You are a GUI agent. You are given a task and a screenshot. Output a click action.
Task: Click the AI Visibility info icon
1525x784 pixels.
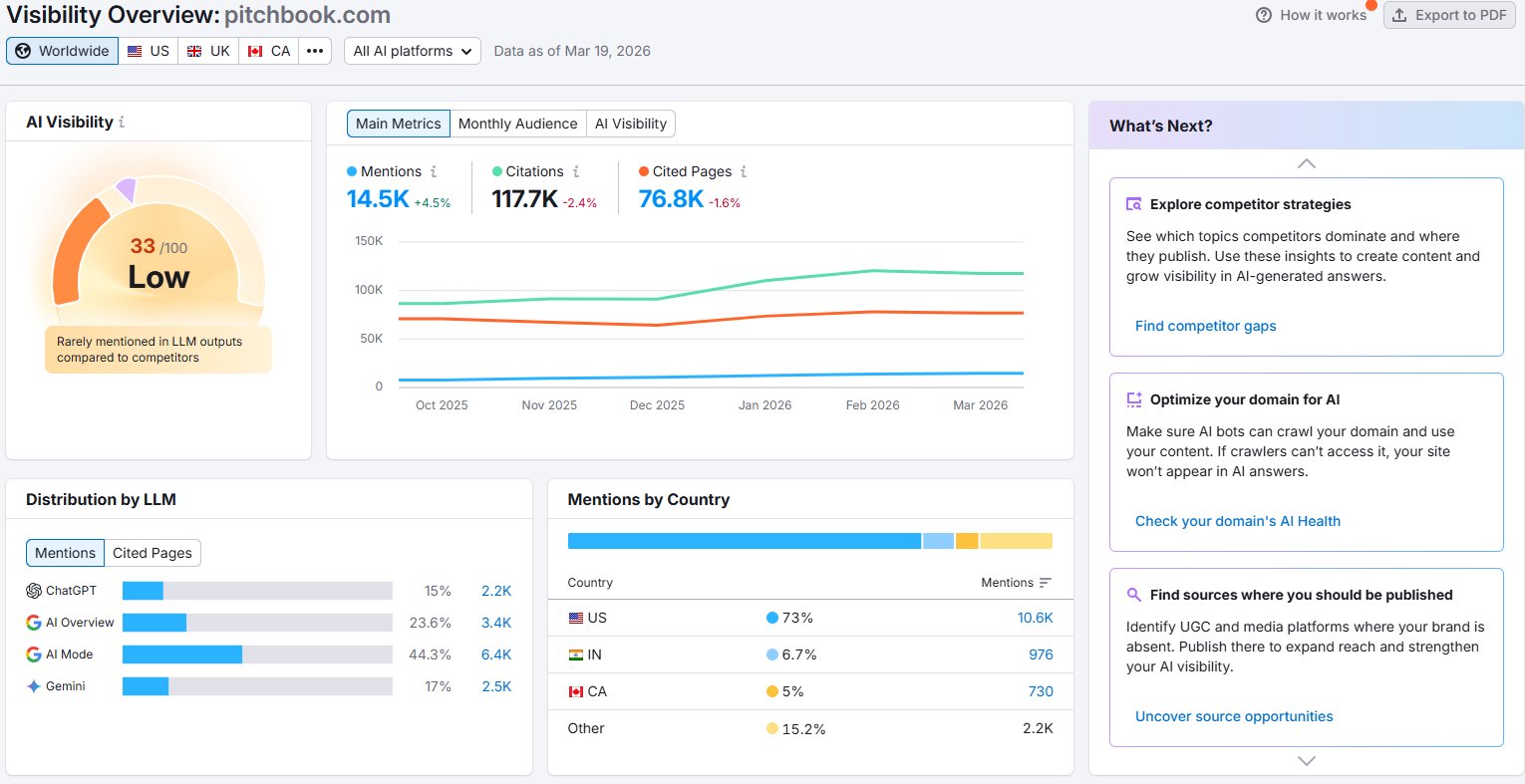click(122, 123)
